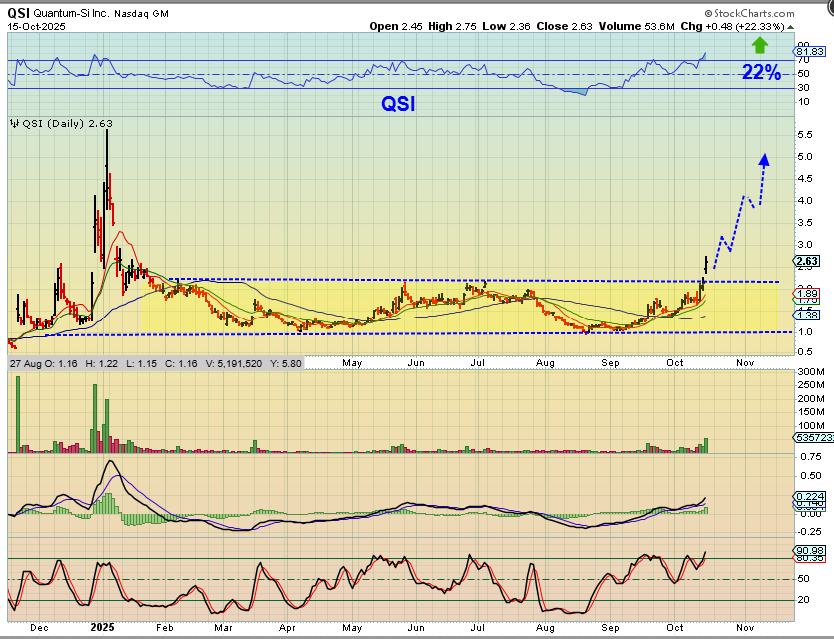This screenshot has width=834, height=639.
Task: Click the Low 2.36 header value
Action: pos(506,26)
